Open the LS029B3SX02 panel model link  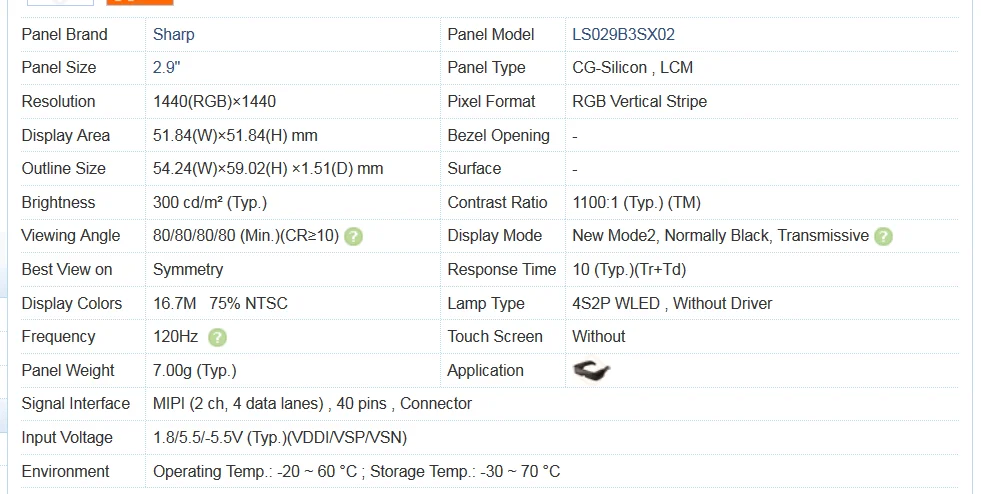623,34
